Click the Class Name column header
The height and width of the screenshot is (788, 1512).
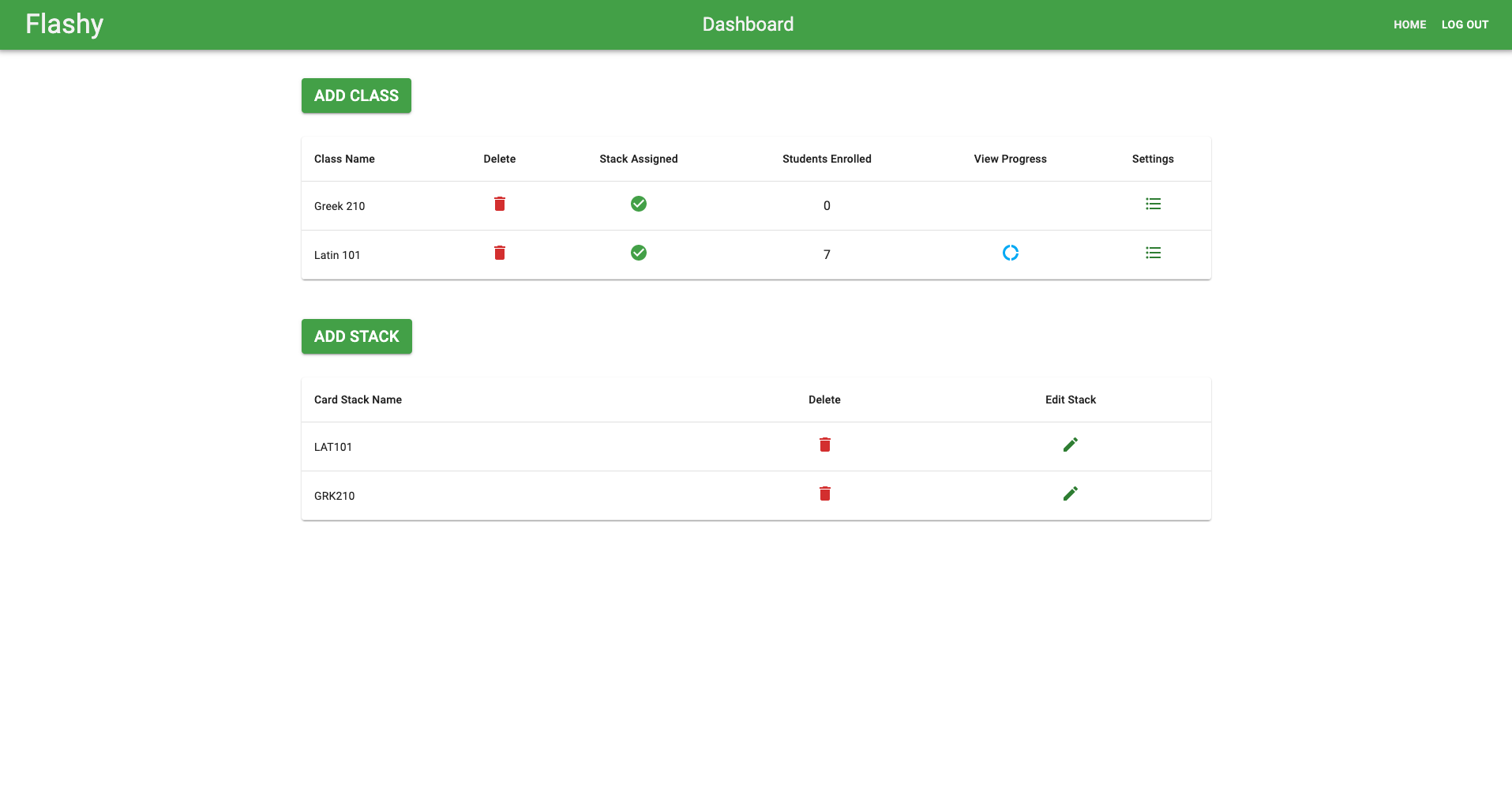pyautogui.click(x=344, y=159)
